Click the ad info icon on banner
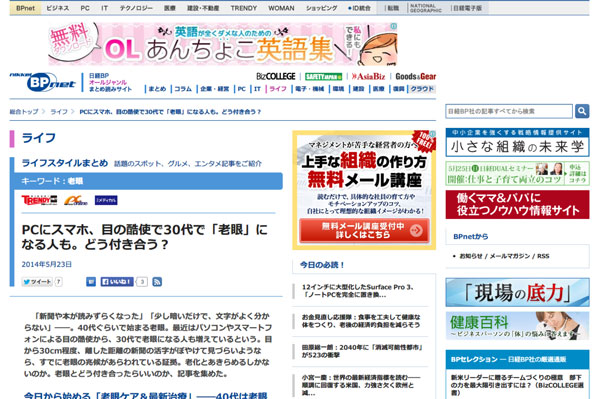This screenshot has height=399, width=600. click(393, 26)
